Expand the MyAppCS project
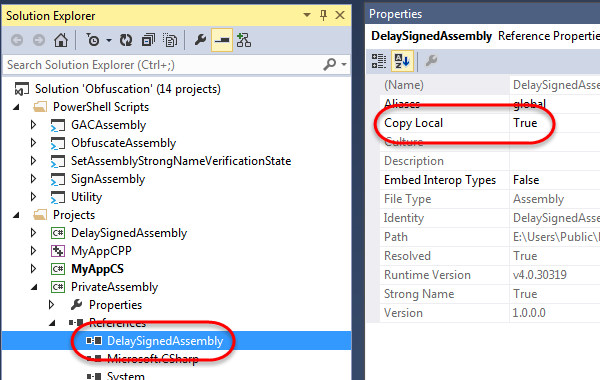The image size is (600, 380). [33, 269]
